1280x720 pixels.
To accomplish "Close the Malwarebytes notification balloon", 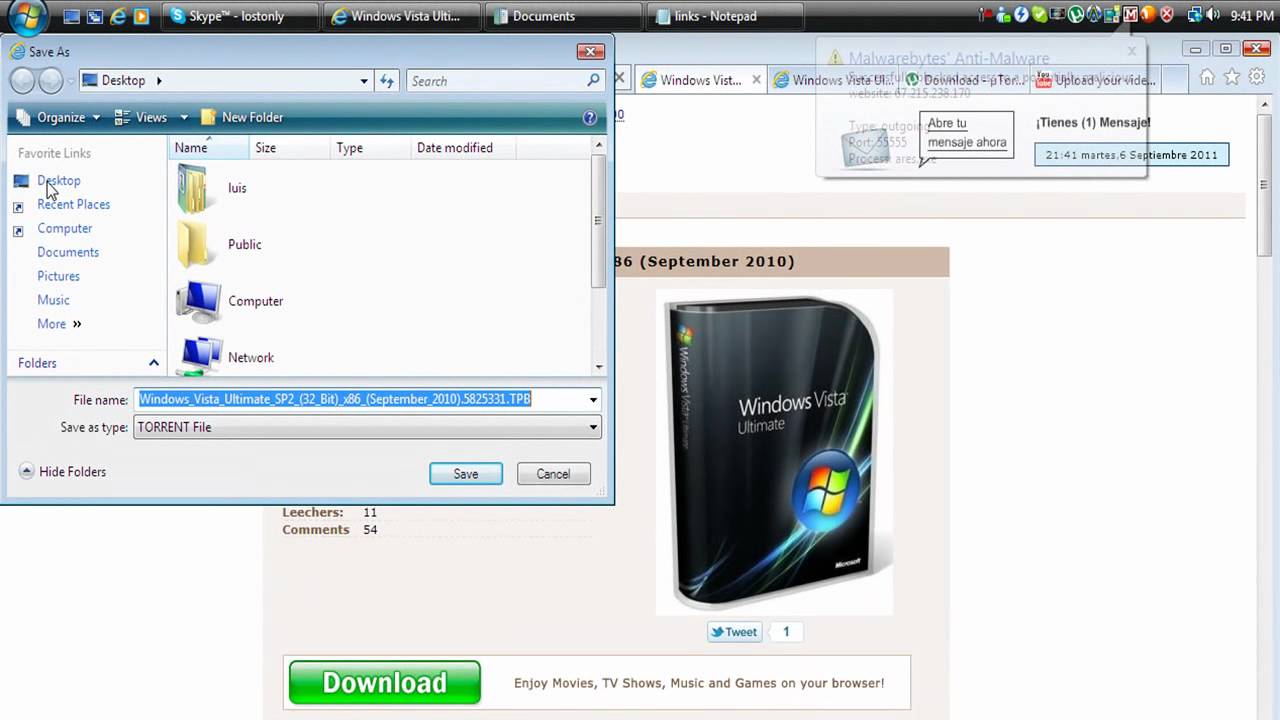I will pyautogui.click(x=1132, y=50).
